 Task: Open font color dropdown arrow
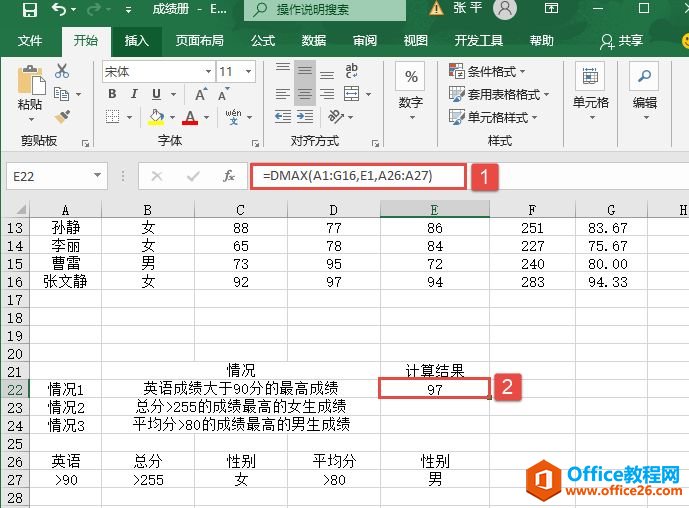coord(206,117)
